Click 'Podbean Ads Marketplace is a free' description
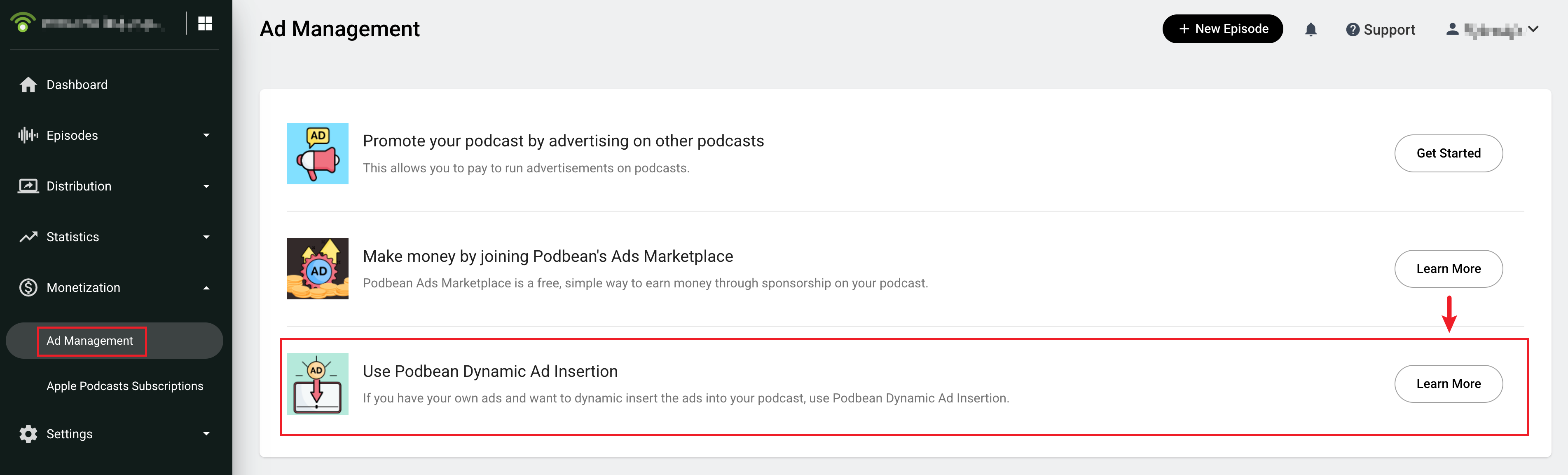 coord(645,283)
